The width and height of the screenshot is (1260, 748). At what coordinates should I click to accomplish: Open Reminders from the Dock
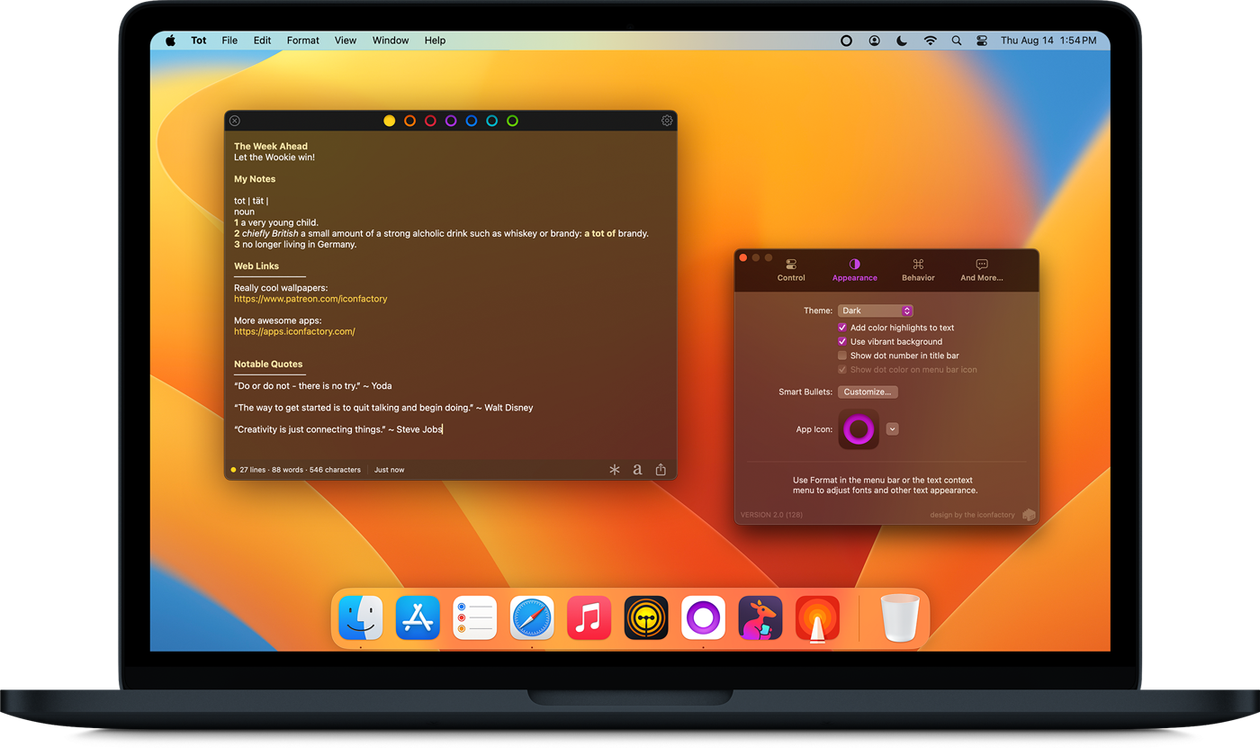pos(475,618)
